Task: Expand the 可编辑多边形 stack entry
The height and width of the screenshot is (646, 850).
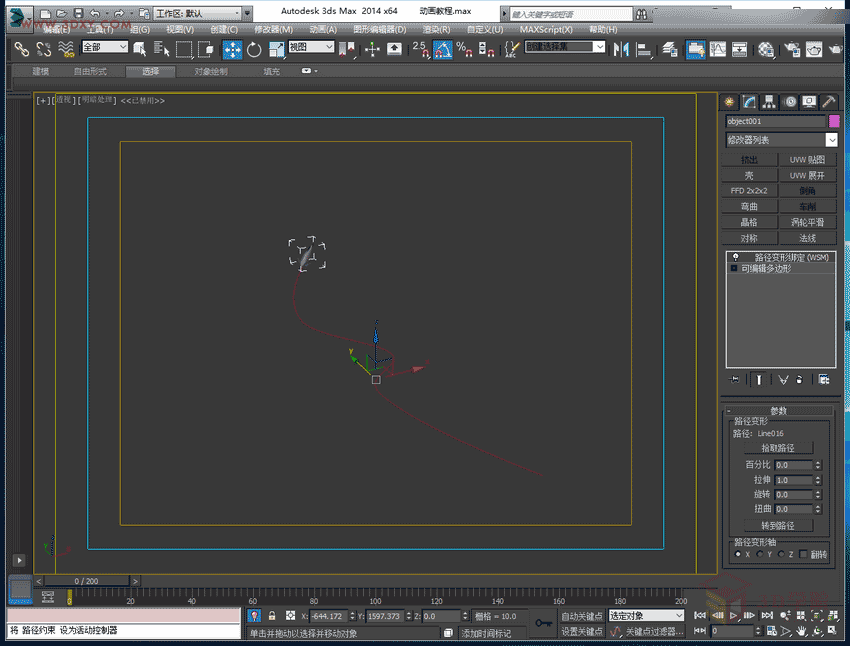Action: 734,268
